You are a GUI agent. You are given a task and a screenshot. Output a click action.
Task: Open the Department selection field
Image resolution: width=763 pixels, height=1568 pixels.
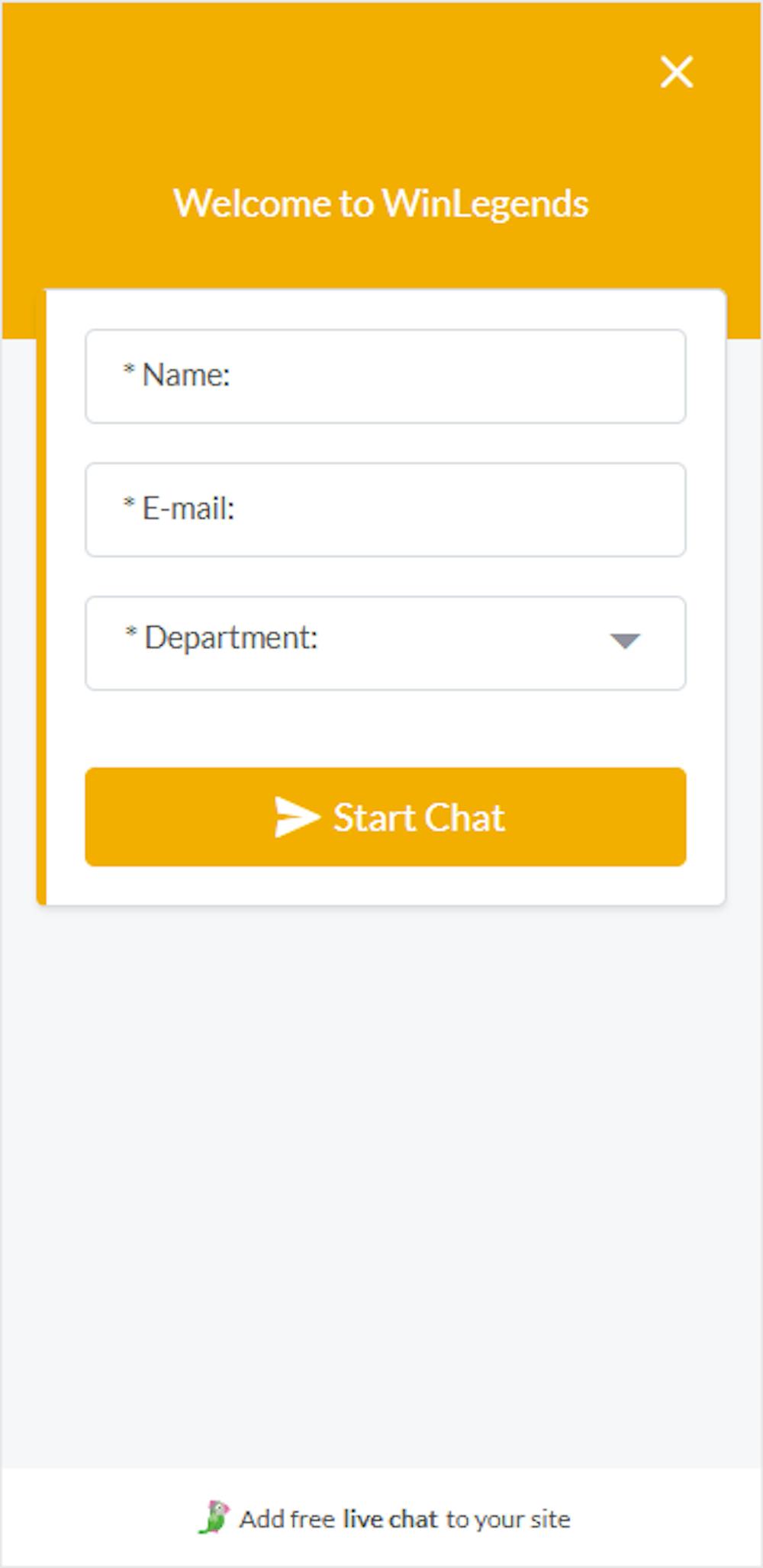[385, 643]
